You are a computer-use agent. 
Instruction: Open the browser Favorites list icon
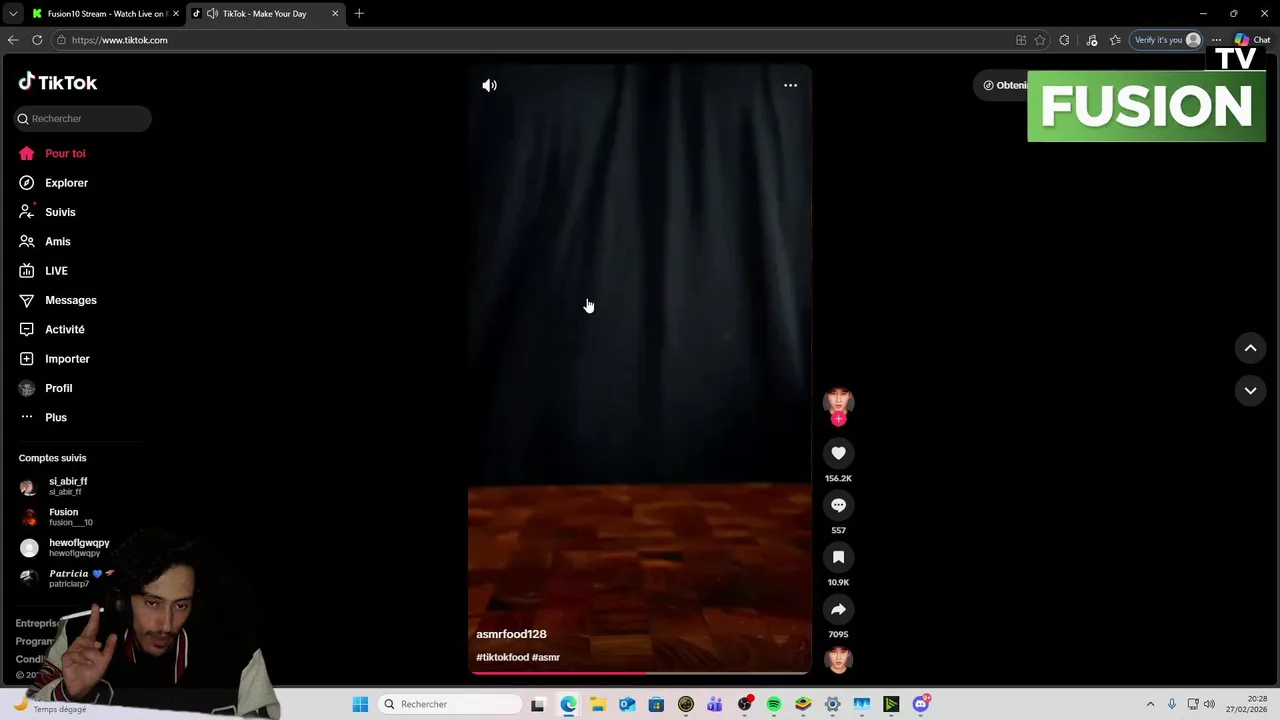pos(1115,40)
